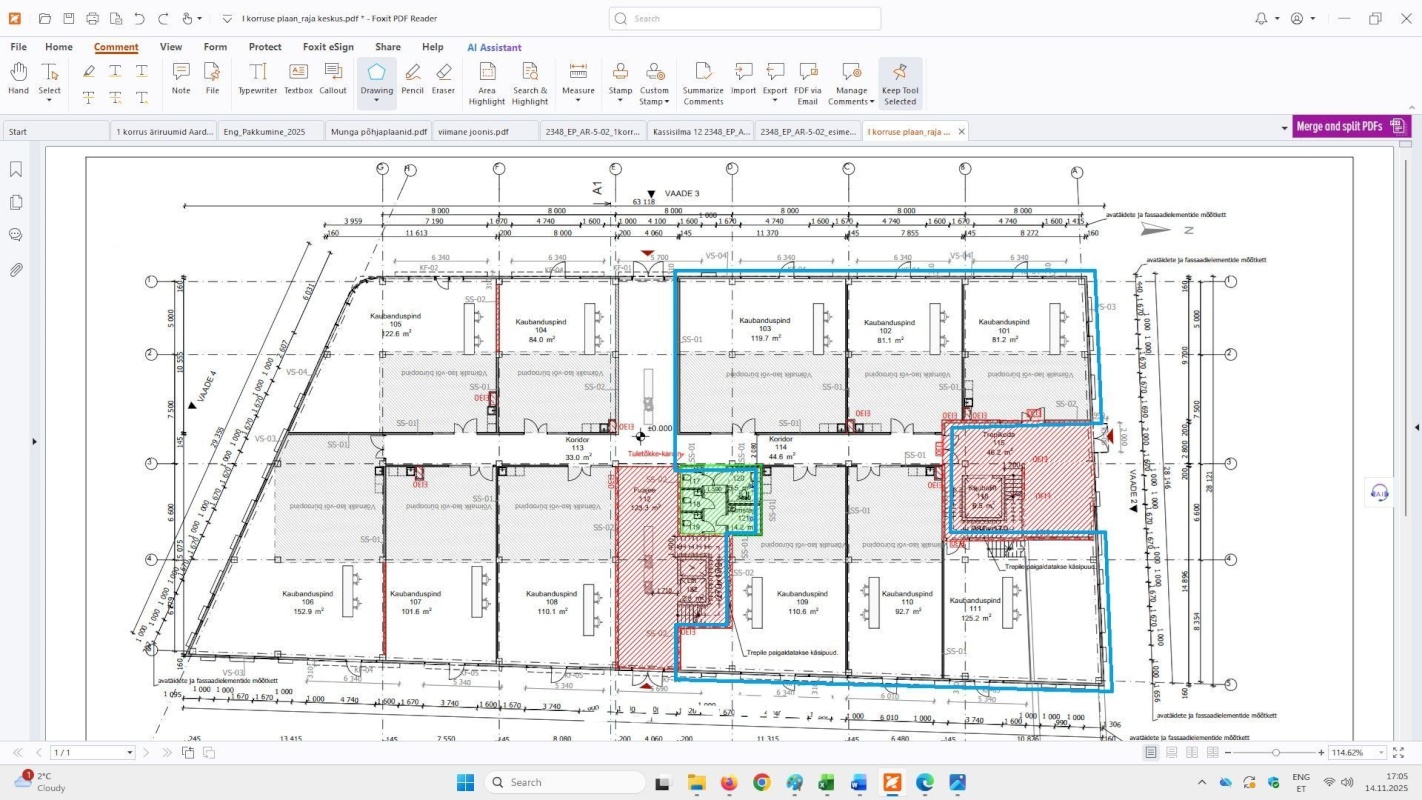Choose the Callout comment tool

point(333,78)
